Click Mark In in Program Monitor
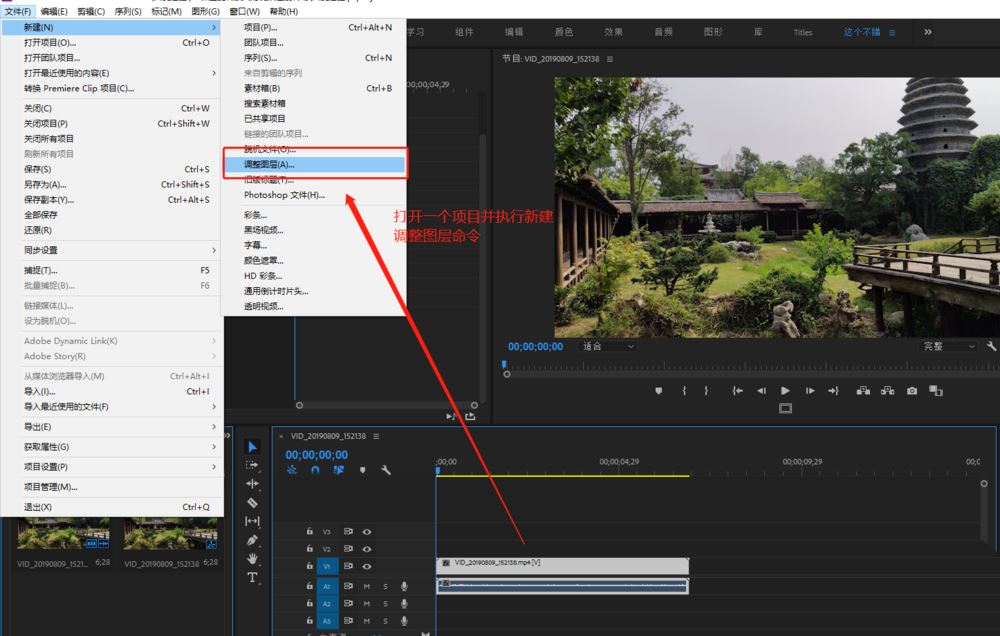The height and width of the screenshot is (636, 1000). [684, 390]
